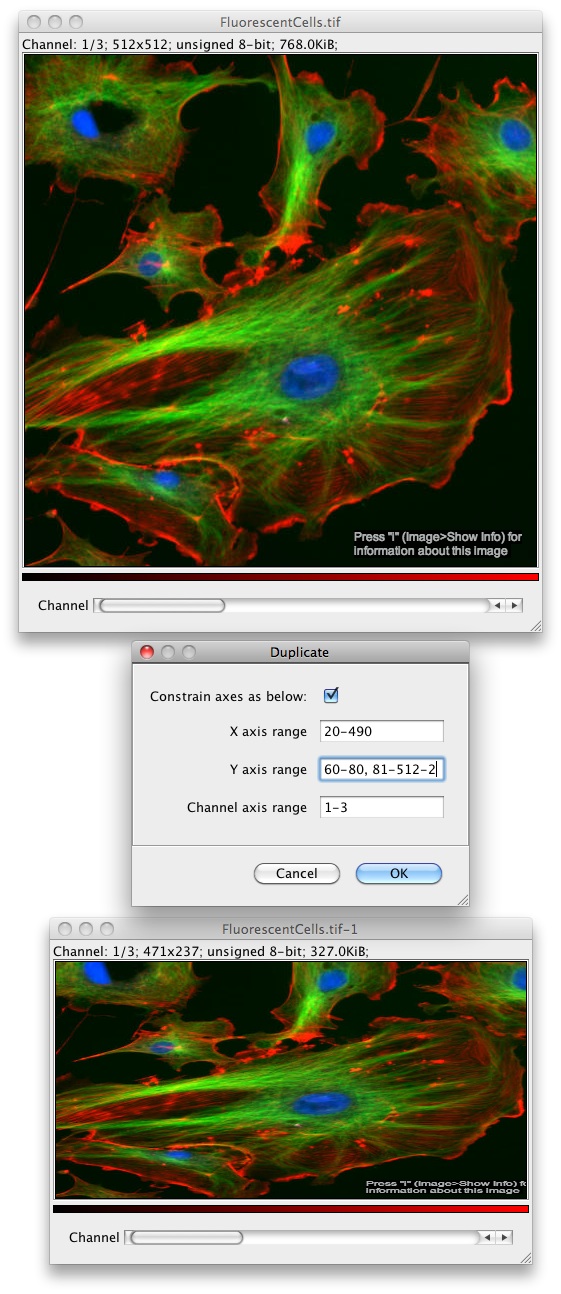Click the red color bar under the top image
Screen dimensions: 561x1294
280,577
